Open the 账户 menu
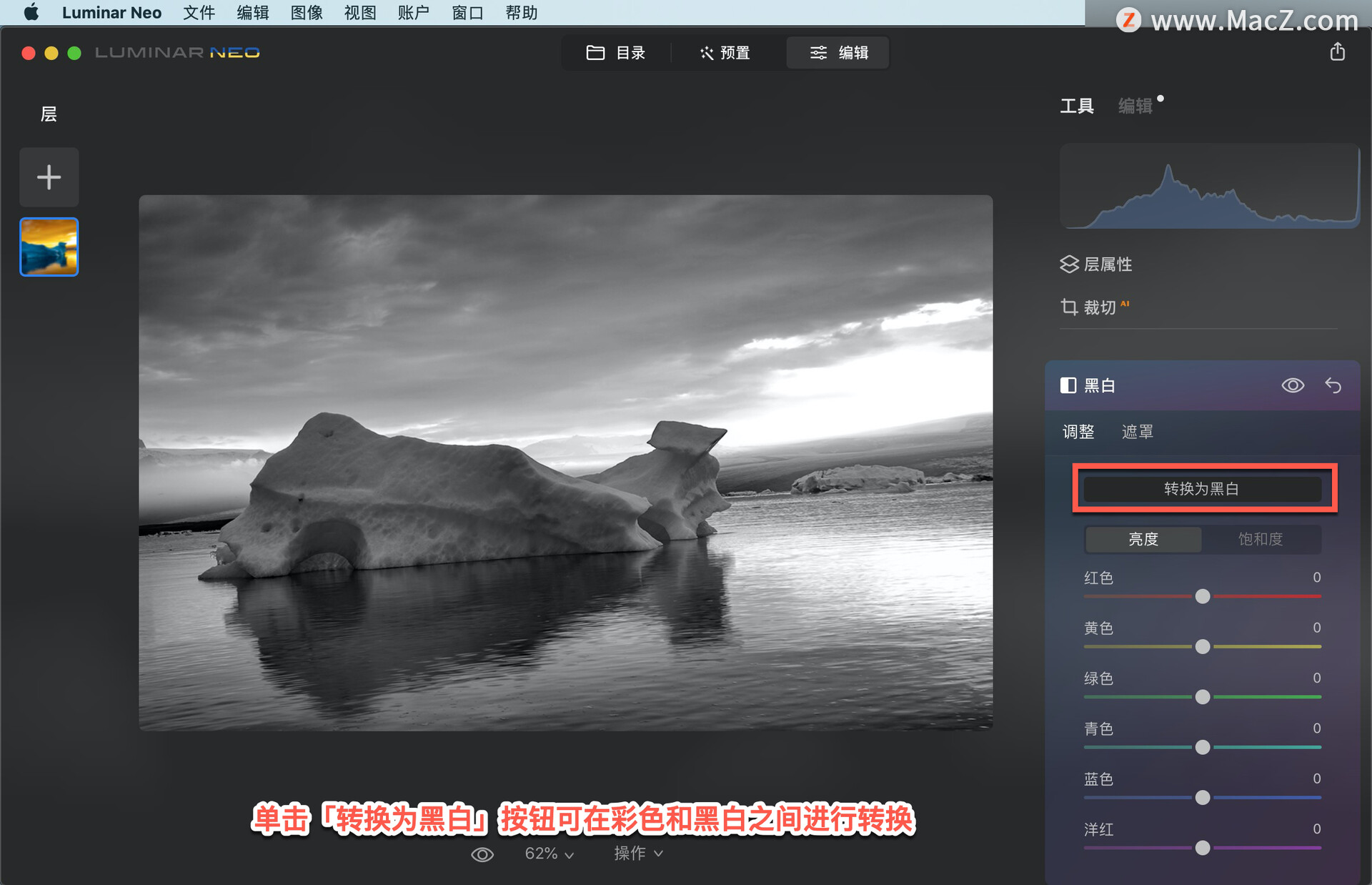Screen dimensions: 1372x885 point(414,12)
